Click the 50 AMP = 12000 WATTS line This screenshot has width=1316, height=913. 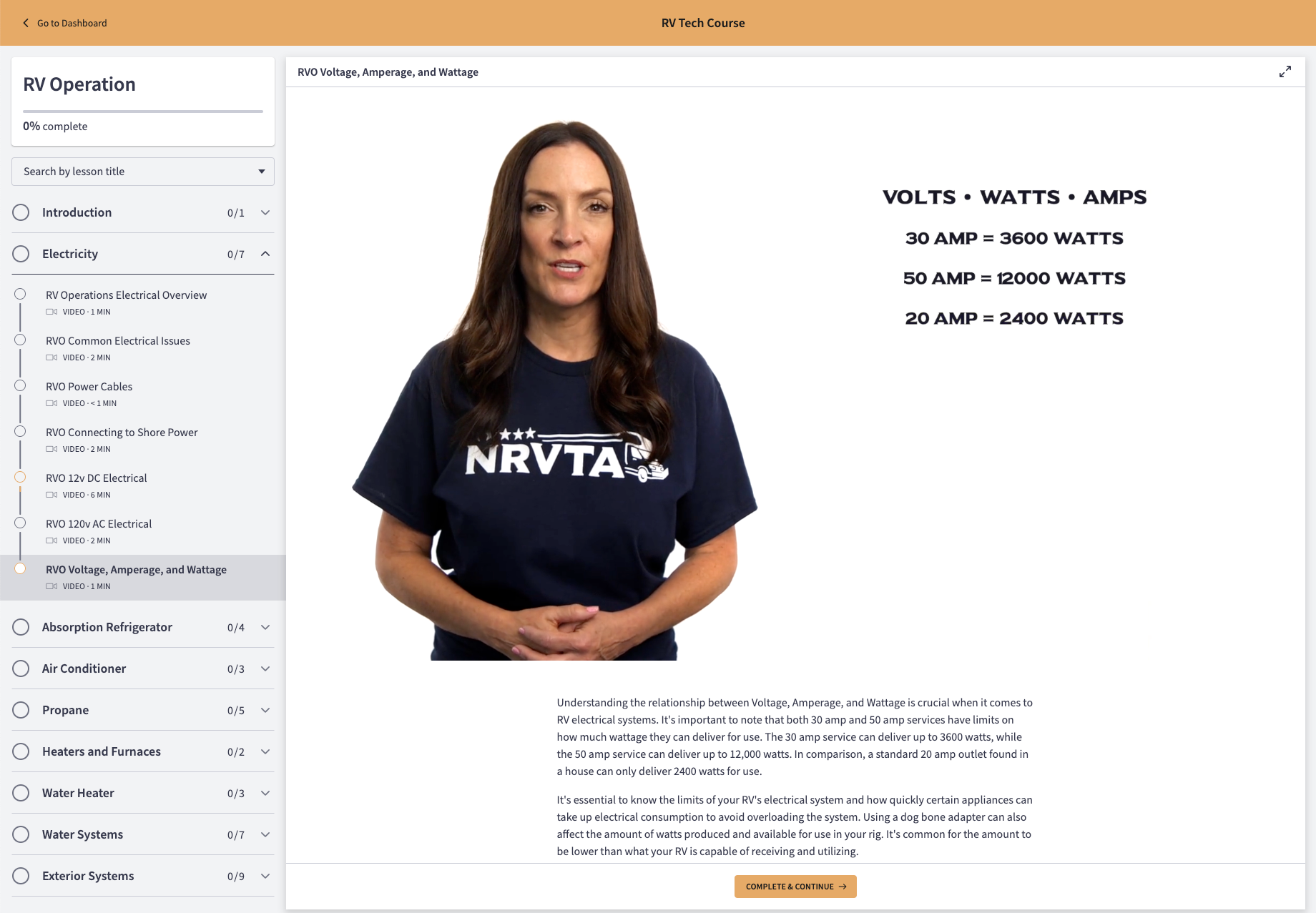(x=1014, y=278)
